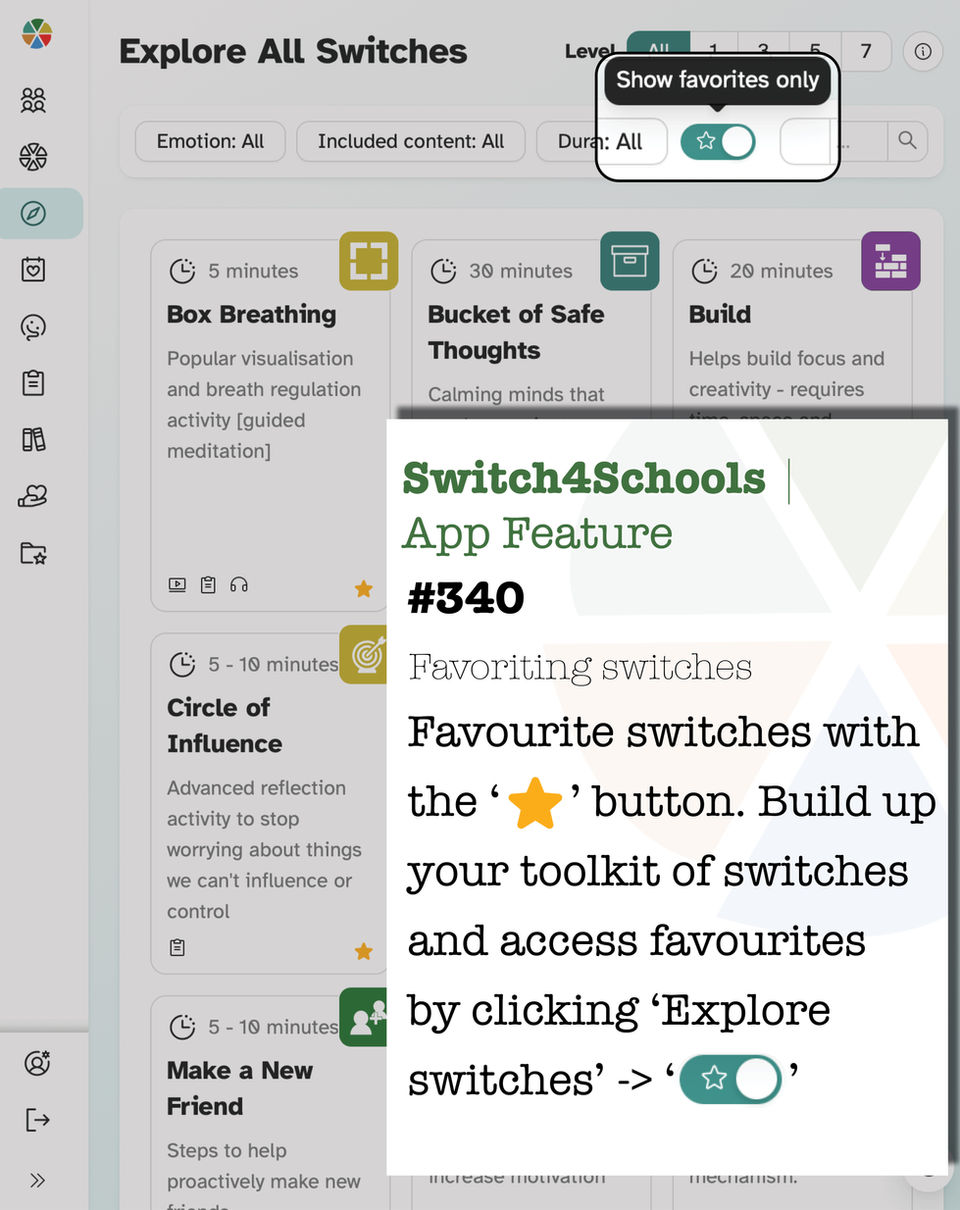
Task: Open the Emotion: All filter dropdown
Action: [210, 142]
